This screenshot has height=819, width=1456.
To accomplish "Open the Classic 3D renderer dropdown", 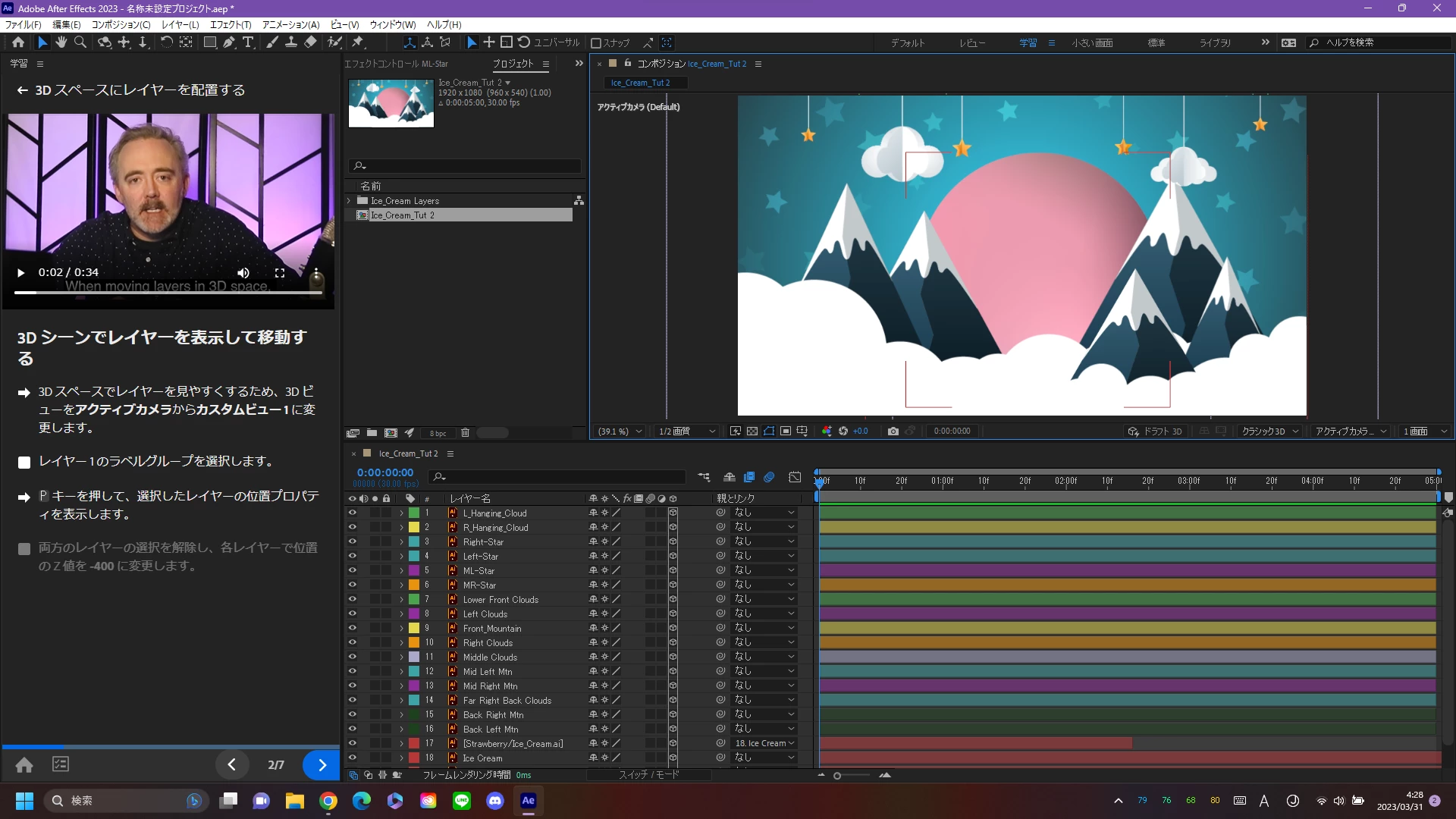I will [x=1270, y=431].
